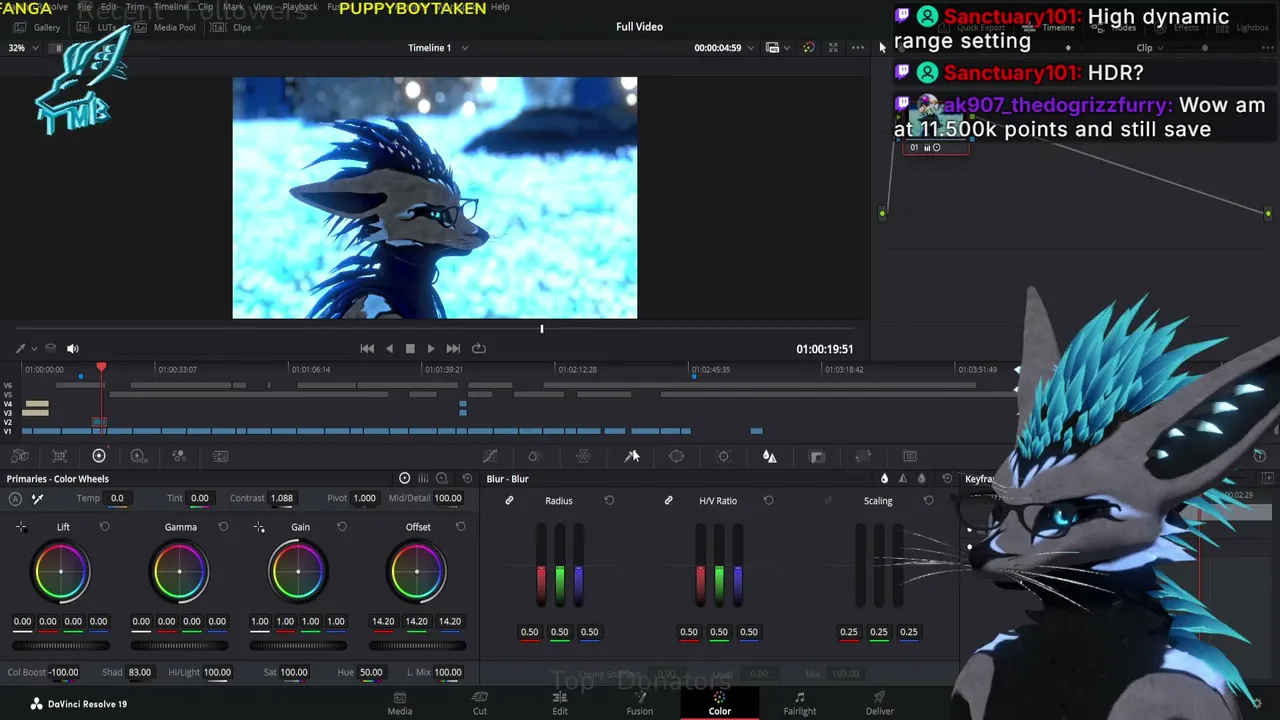
Task: Click the Sat value field
Action: click(294, 672)
